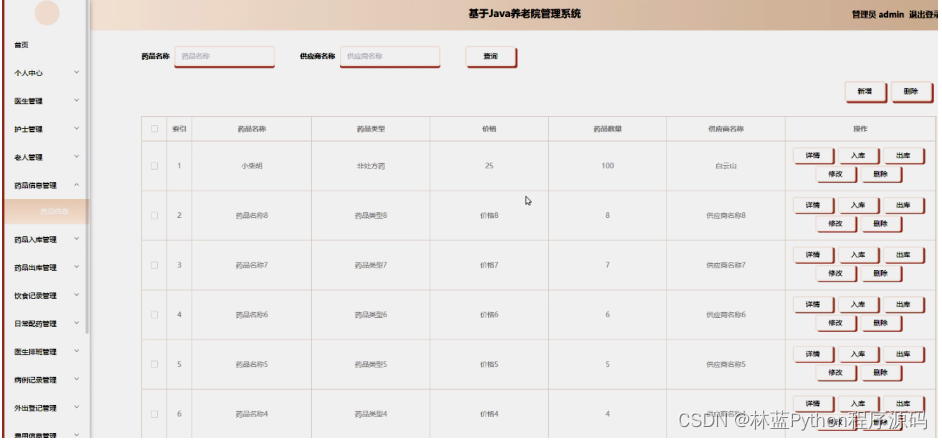Expand the 药品出库管理 chevron
942x440 pixels.
(x=77, y=267)
